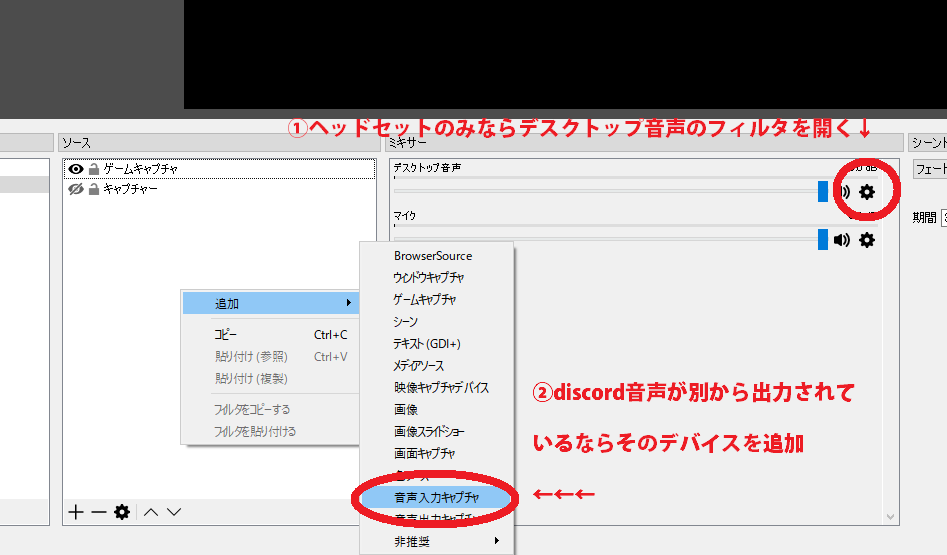Move source up with the up arrow
The width and height of the screenshot is (947, 555).
click(151, 512)
